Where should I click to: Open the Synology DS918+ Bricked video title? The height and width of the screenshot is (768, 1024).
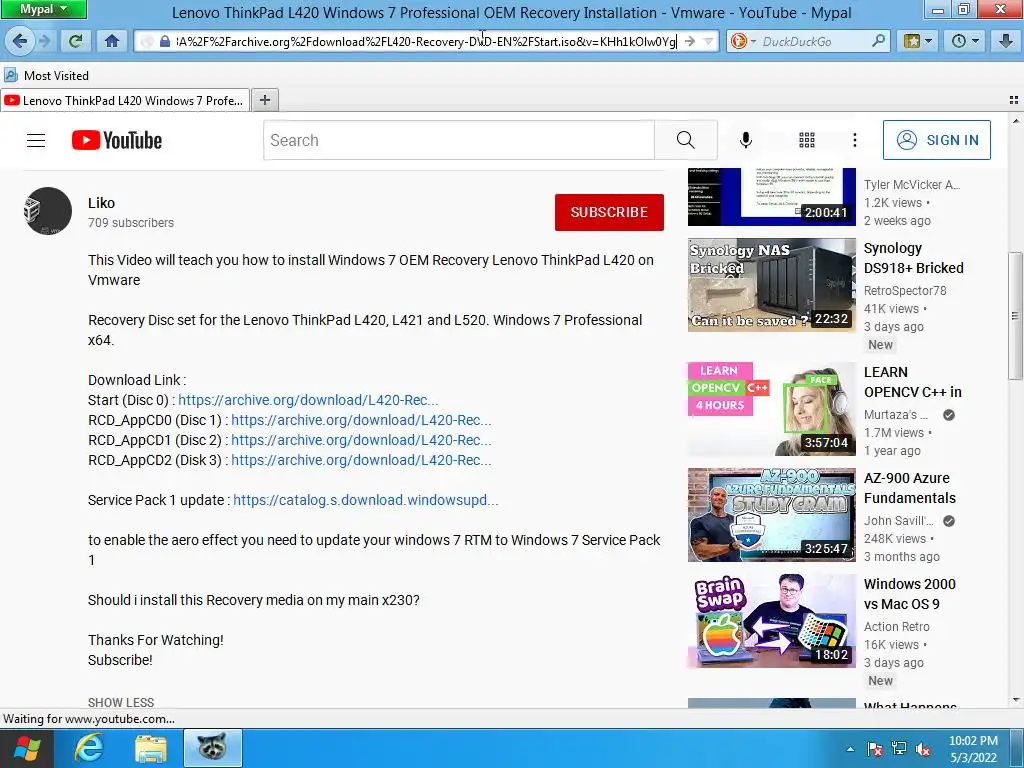(914, 258)
